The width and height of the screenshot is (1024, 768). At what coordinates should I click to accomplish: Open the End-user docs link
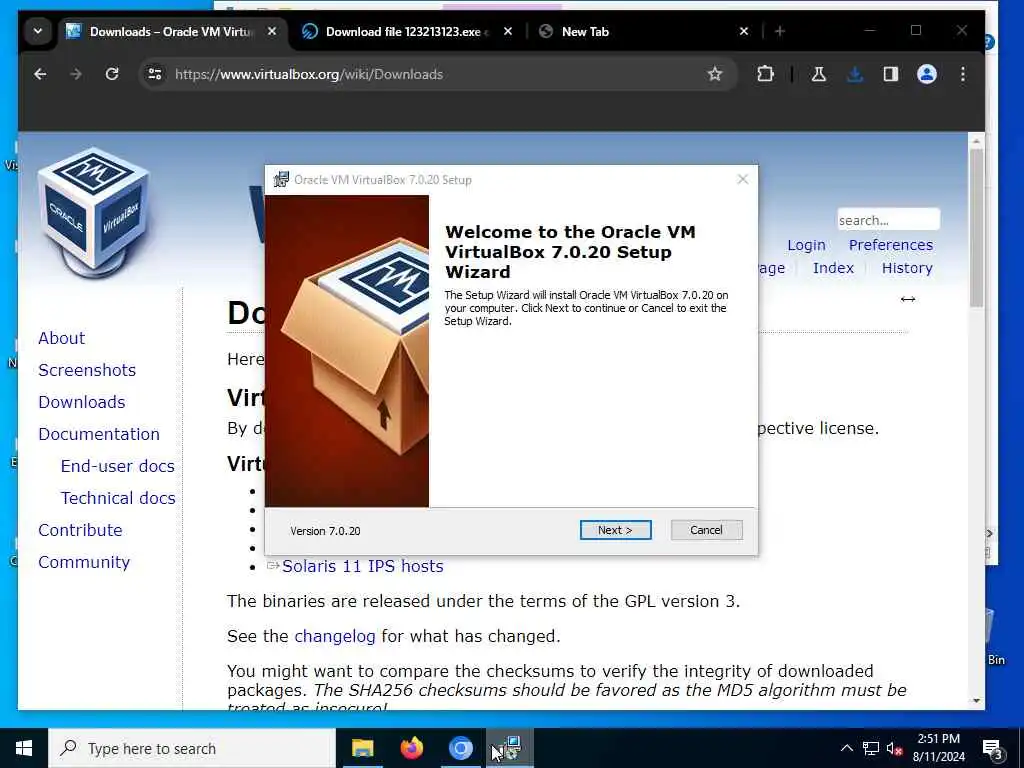pyautogui.click(x=118, y=466)
